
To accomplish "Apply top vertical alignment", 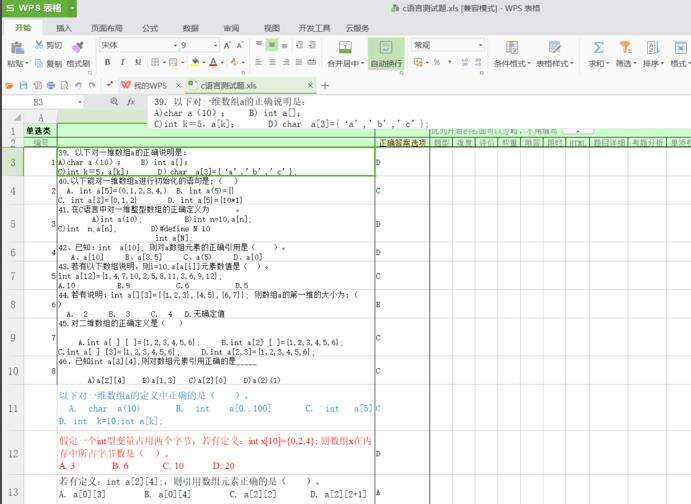I will click(259, 44).
